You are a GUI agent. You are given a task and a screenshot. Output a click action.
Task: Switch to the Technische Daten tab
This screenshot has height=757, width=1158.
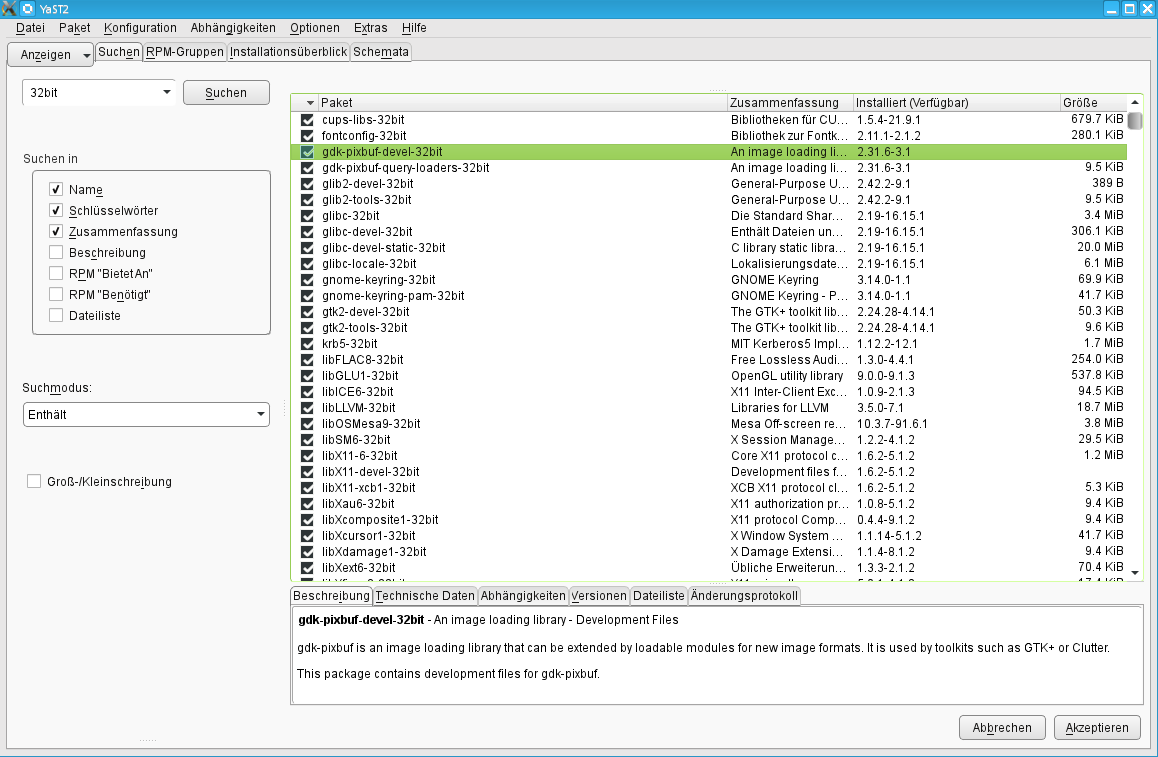[x=425, y=595]
